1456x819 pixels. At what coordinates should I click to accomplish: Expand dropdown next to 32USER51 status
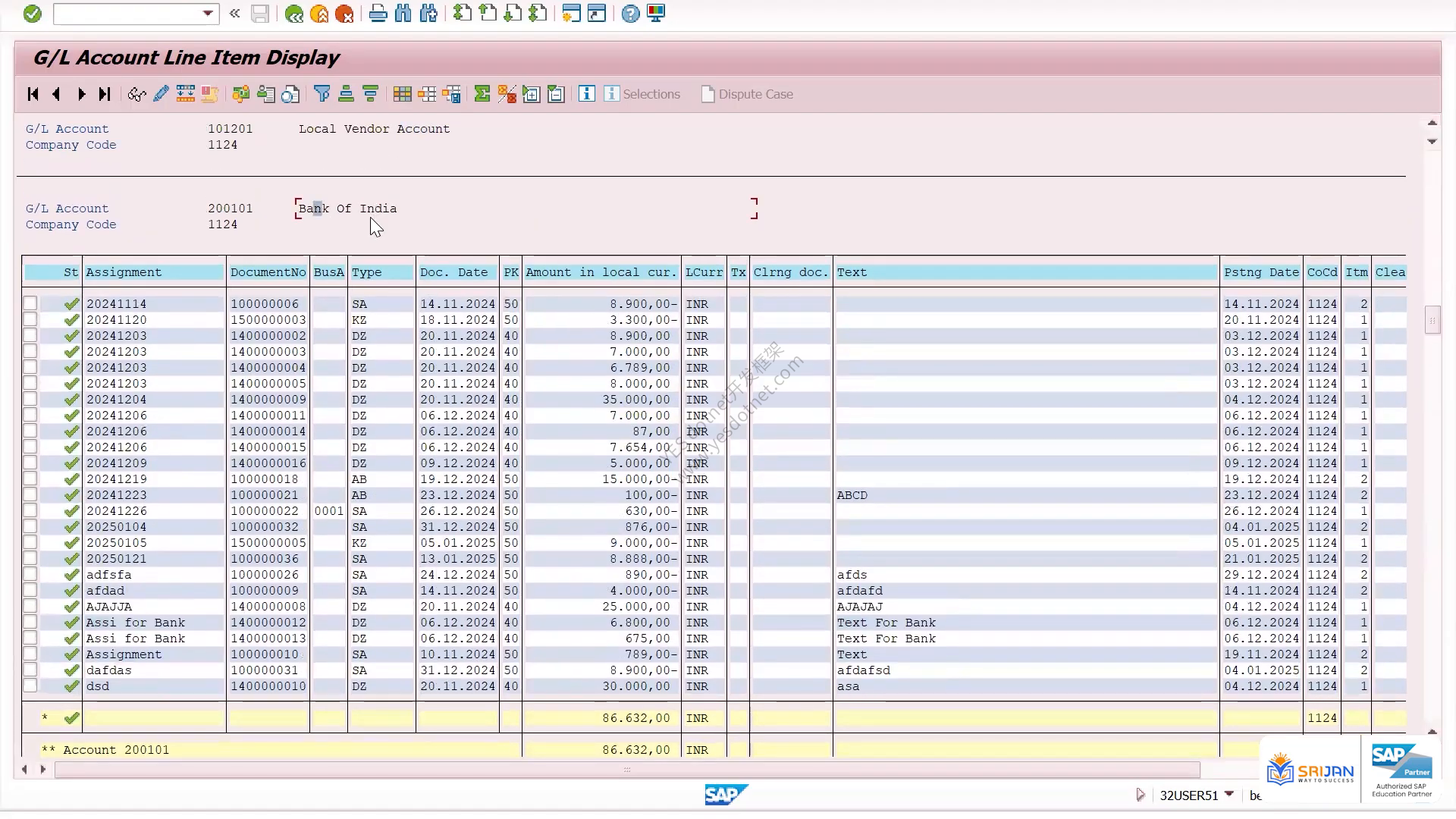[1229, 794]
